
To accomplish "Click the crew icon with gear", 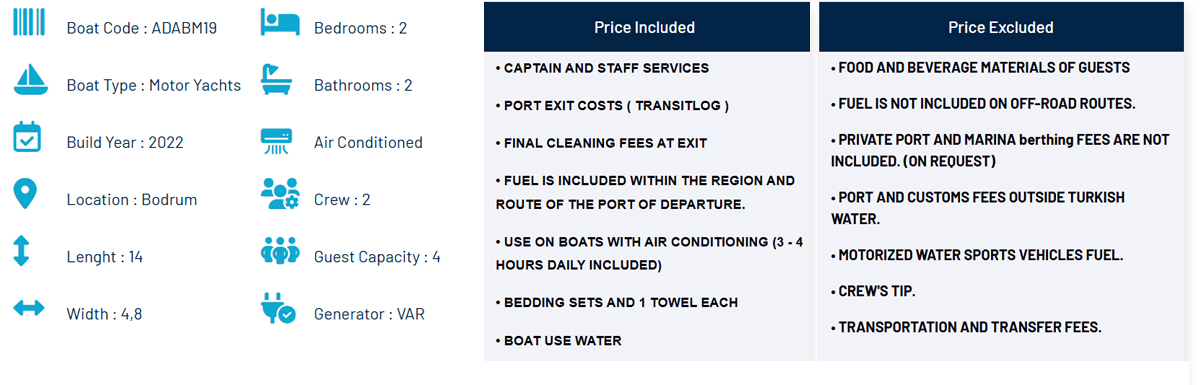I will 278,194.
